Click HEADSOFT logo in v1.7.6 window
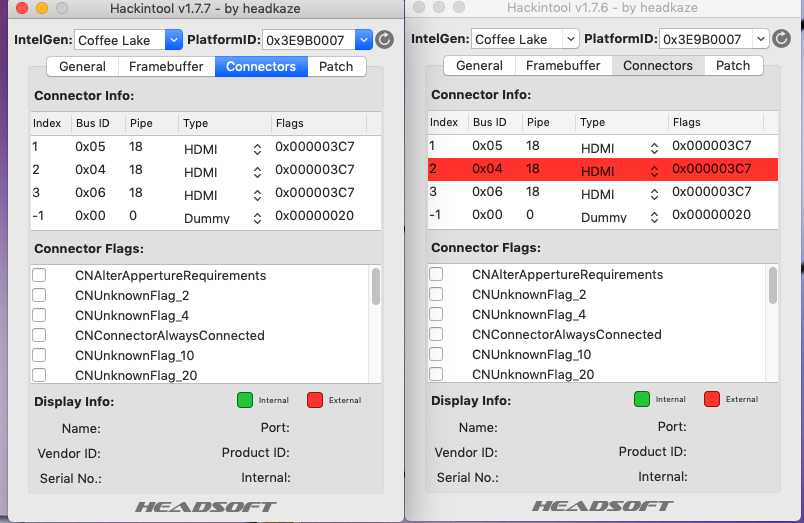The image size is (804, 523). click(603, 506)
